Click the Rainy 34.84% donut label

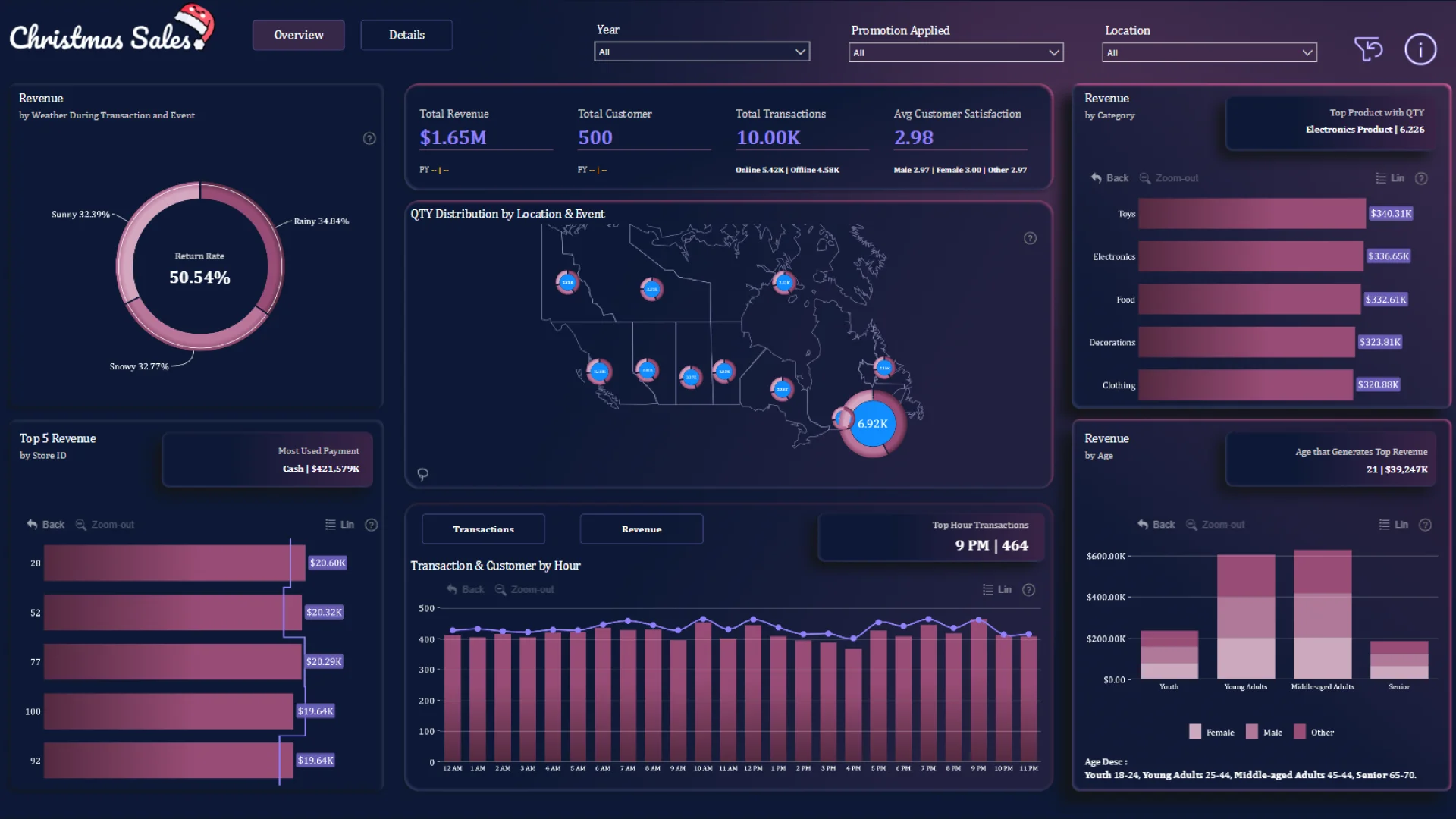[x=322, y=221]
